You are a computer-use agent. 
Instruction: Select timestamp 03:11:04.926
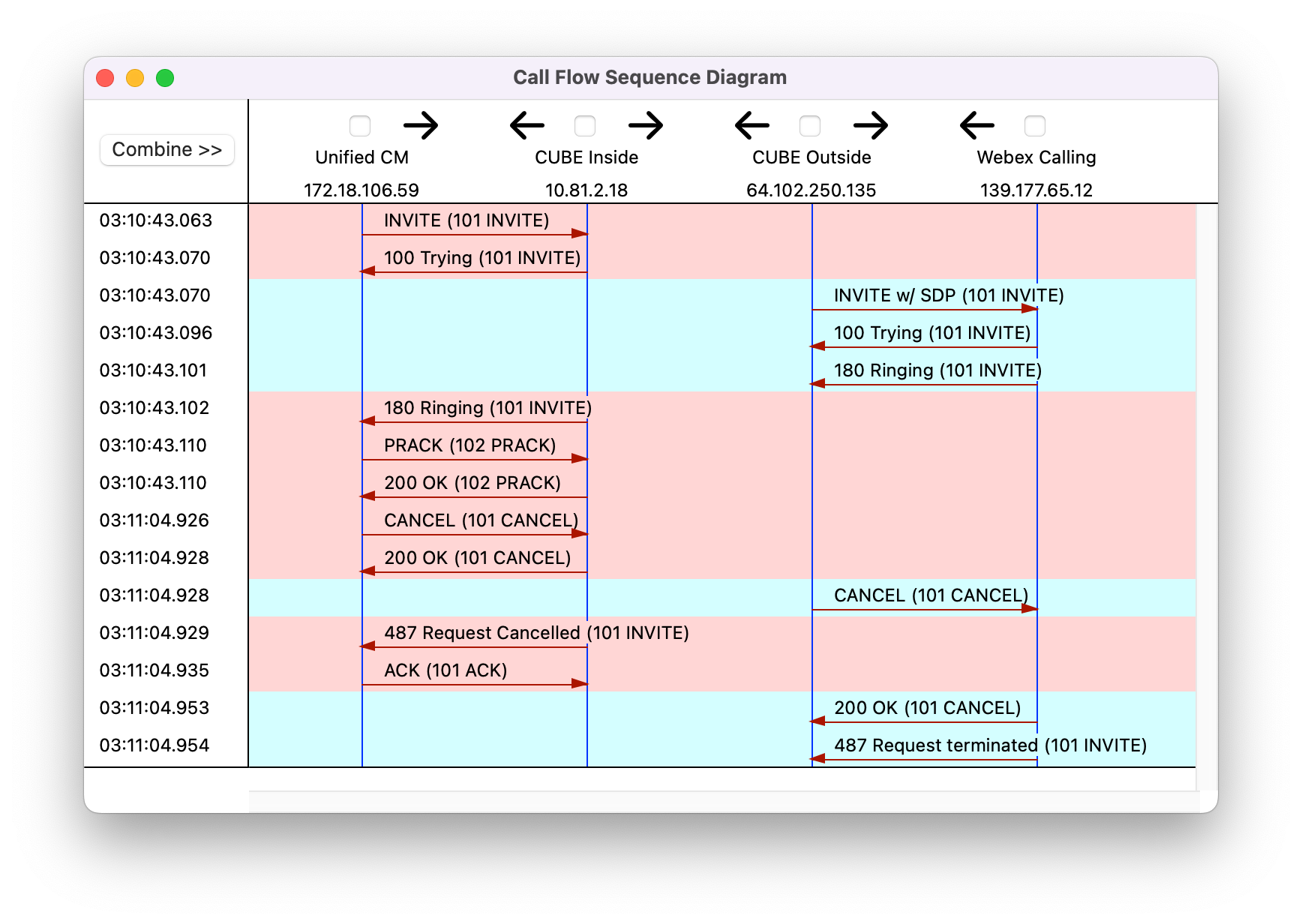pyautogui.click(x=154, y=520)
